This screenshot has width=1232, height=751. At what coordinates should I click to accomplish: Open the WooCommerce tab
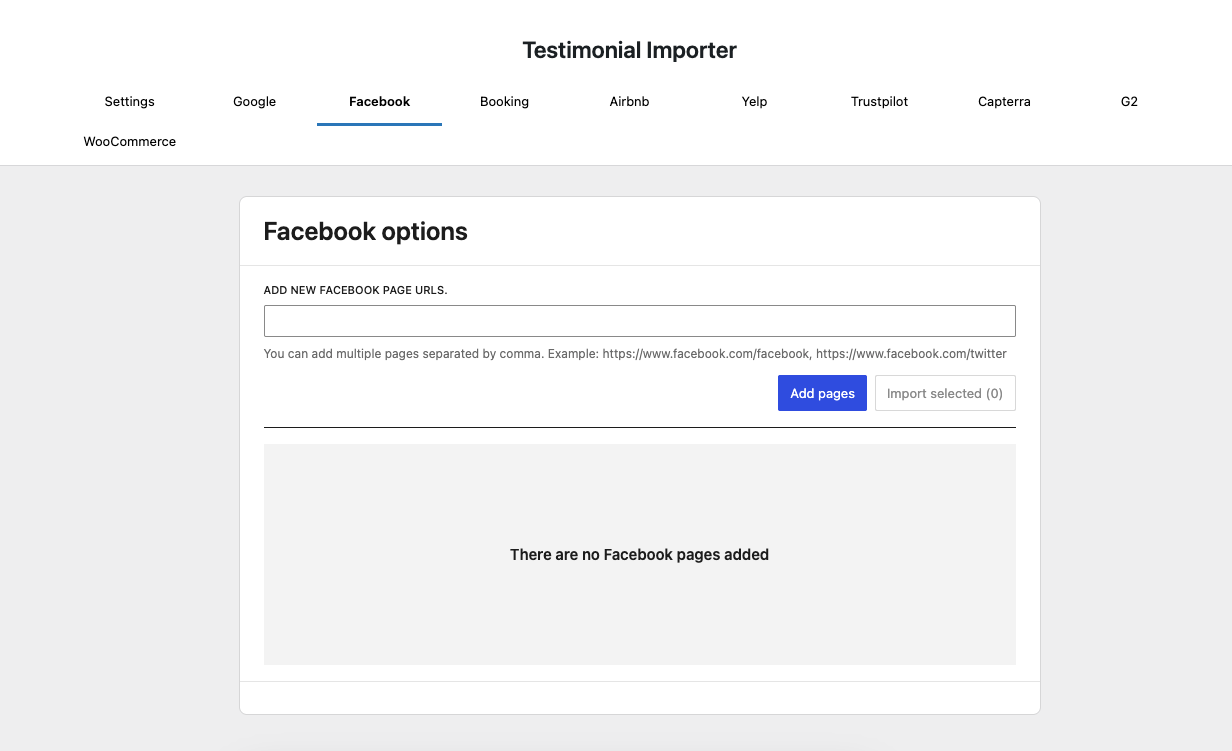pyautogui.click(x=129, y=142)
